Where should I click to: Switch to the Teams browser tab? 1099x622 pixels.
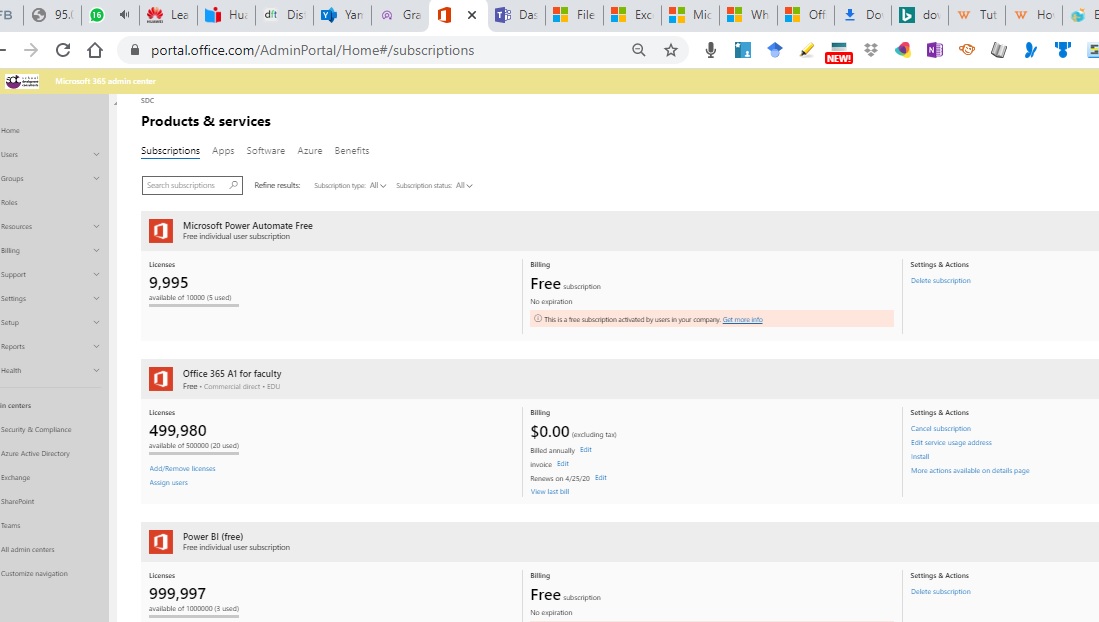516,15
